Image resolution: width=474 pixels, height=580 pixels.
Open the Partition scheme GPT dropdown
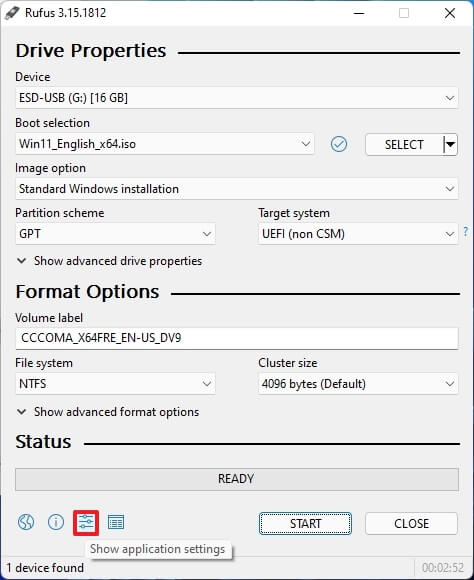(115, 234)
